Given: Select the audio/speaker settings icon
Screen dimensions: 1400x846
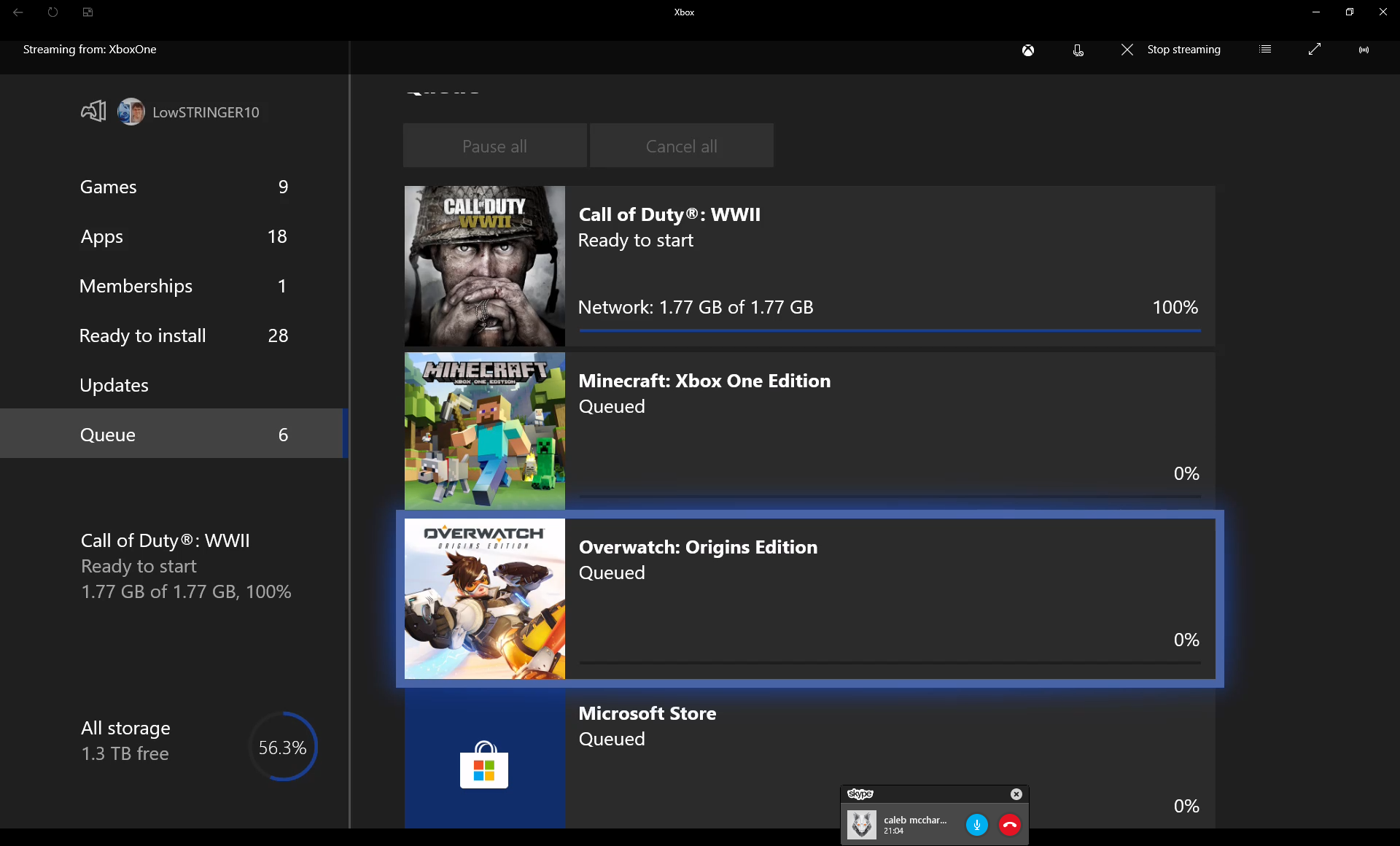Looking at the screenshot, I should [x=1365, y=49].
